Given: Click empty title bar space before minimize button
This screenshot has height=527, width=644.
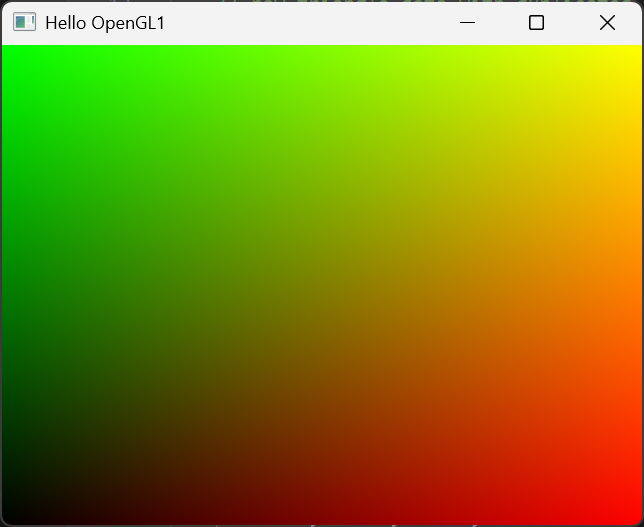Looking at the screenshot, I should [x=300, y=22].
